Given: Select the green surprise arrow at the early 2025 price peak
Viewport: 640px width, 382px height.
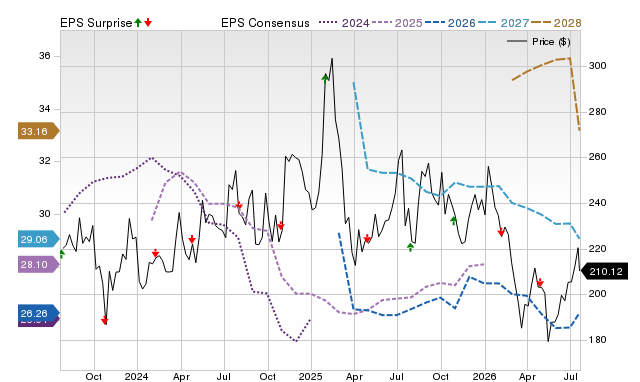Looking at the screenshot, I should pos(325,78).
